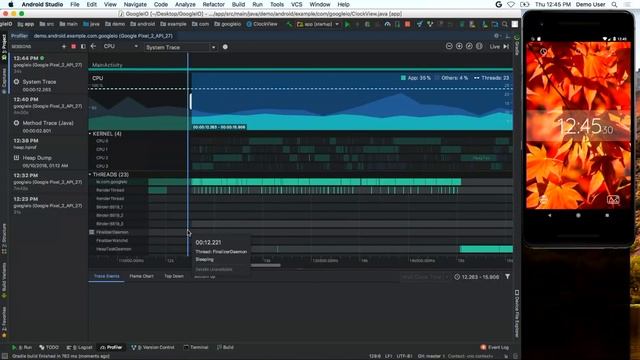Open the Apple menu
The height and width of the screenshot is (360, 640).
[x=11, y=4]
